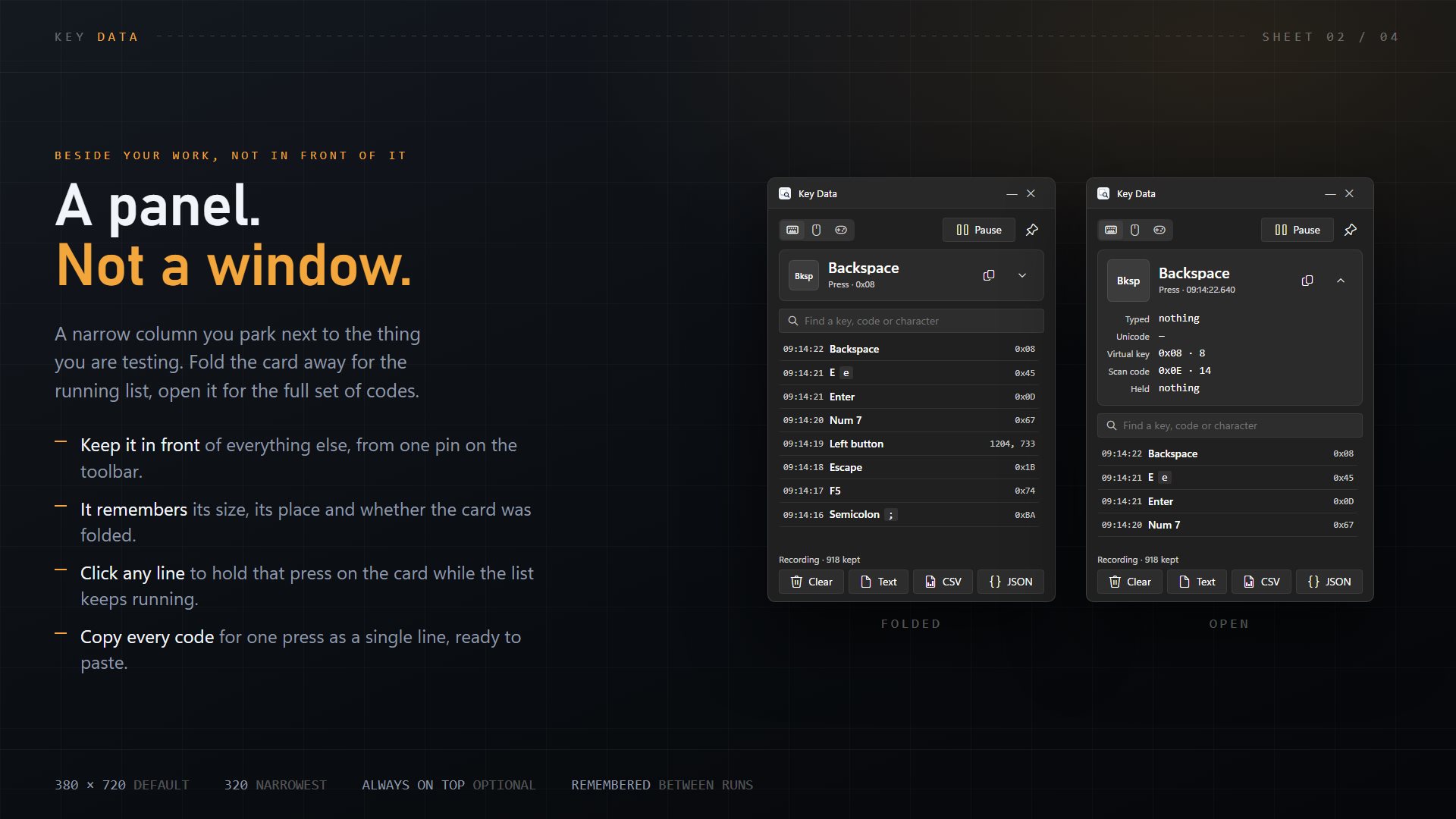Select mouse filter icon in open panel
This screenshot has width=1456, height=819.
pyautogui.click(x=1135, y=230)
